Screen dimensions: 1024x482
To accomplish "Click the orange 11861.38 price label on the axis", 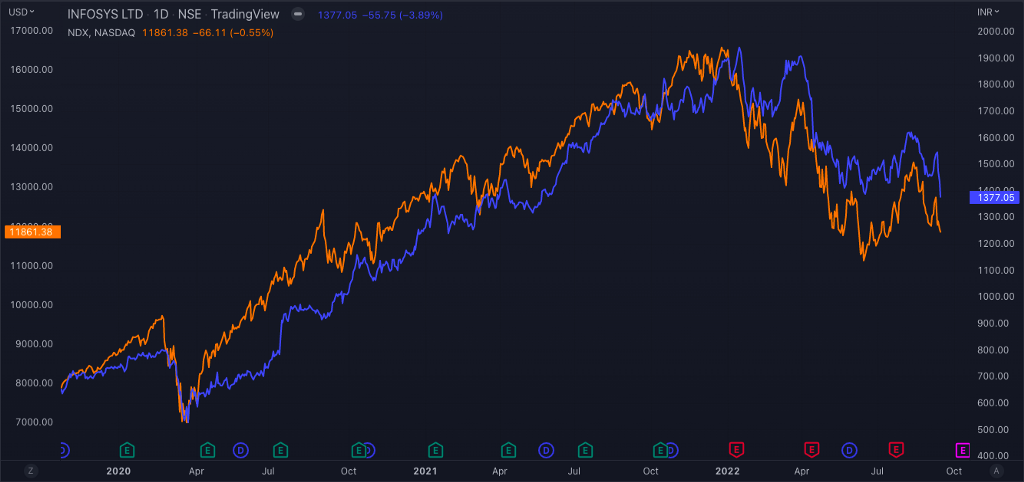I will 33,231.
